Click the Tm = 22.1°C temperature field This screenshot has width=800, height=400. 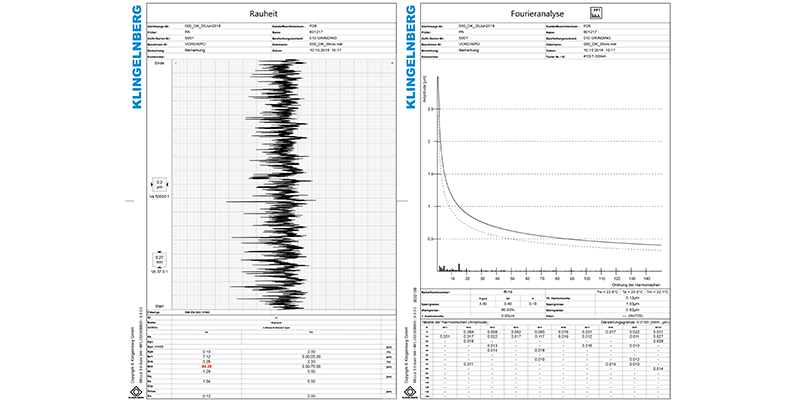(657, 292)
